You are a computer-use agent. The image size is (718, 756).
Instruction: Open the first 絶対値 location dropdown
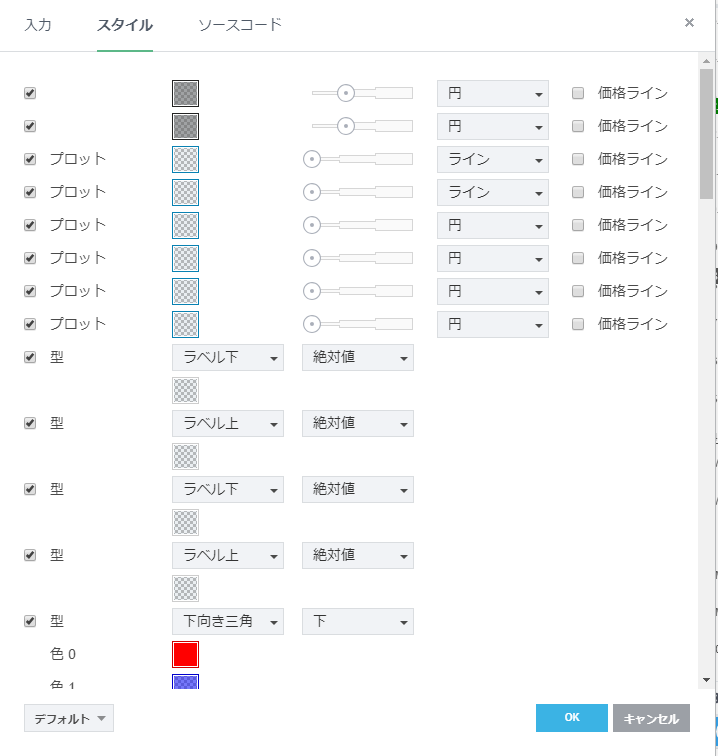[357, 357]
